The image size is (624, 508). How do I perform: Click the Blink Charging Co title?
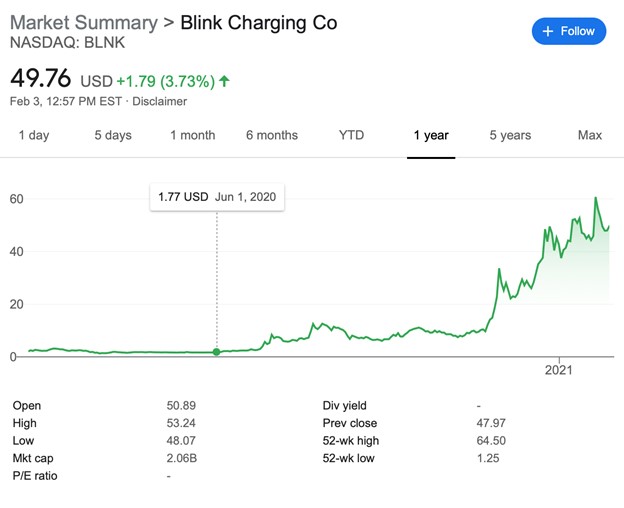coord(258,22)
